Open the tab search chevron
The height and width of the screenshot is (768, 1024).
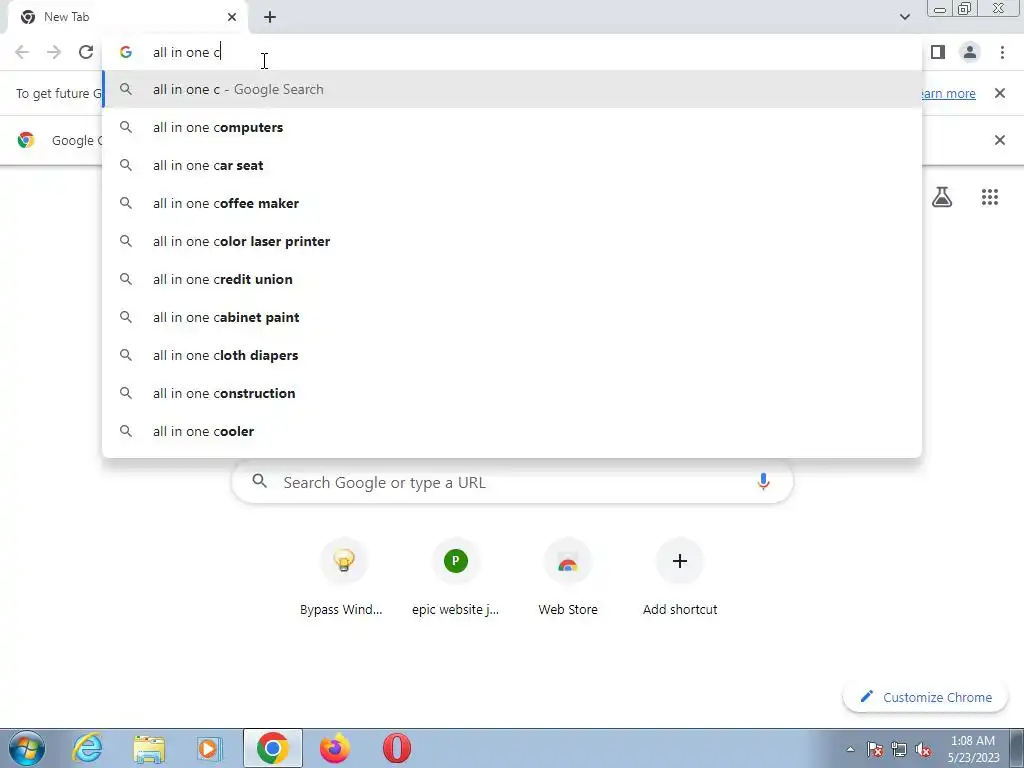904,17
